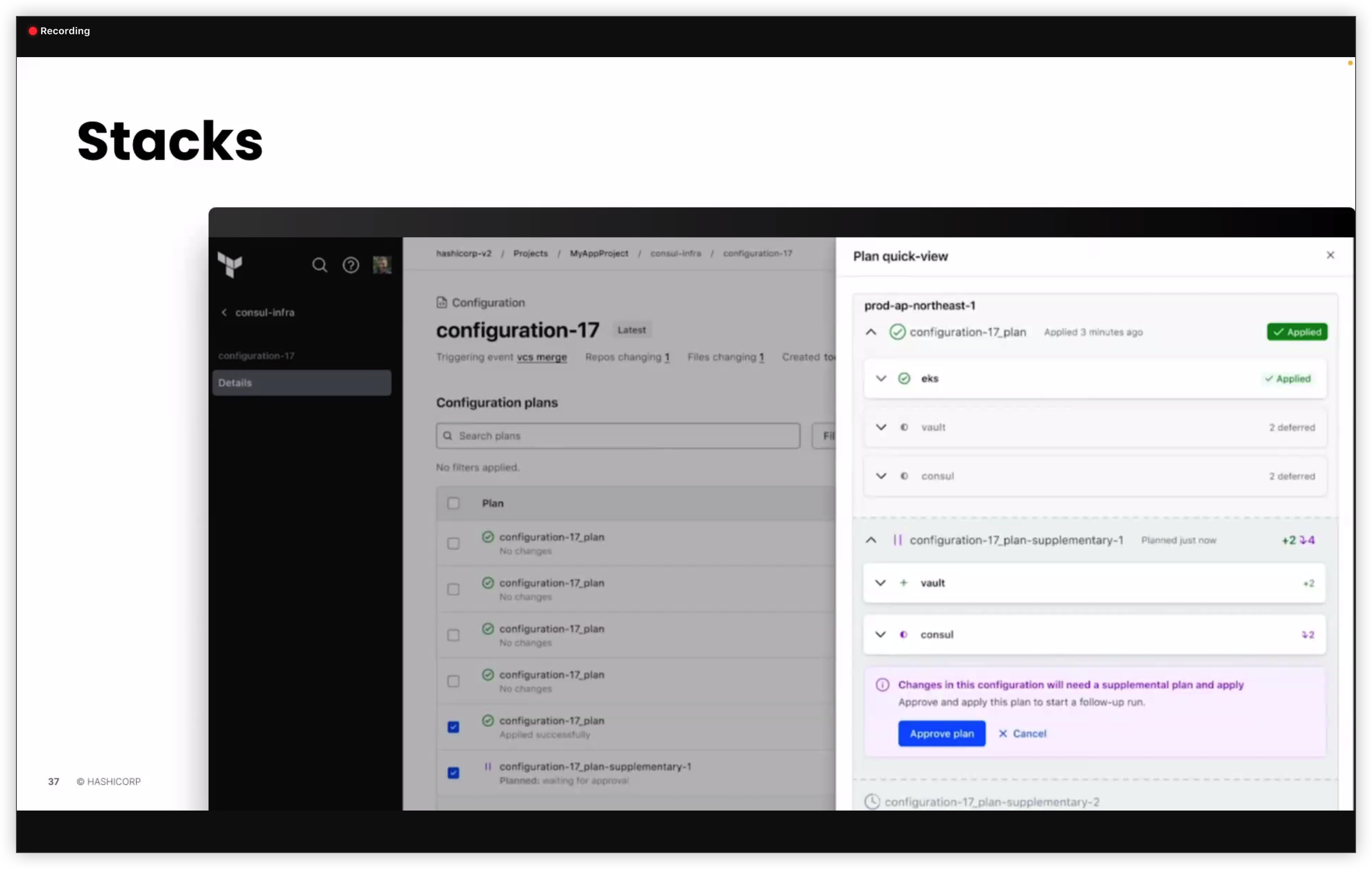Click the vcs merge link
Screen dimensions: 1372x869
click(541, 357)
